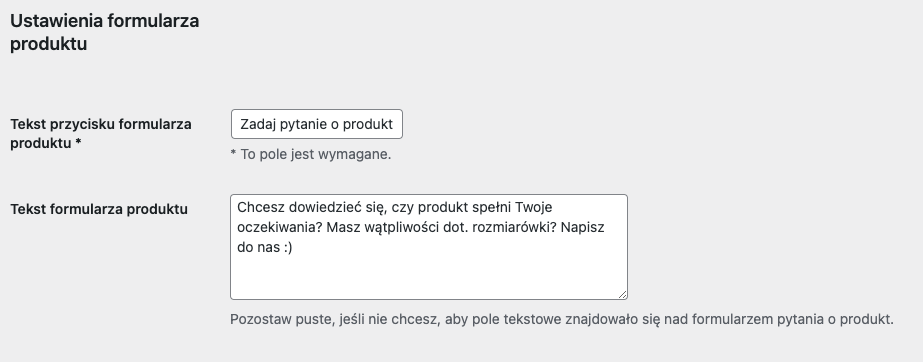Image resolution: width=923 pixels, height=362 pixels.
Task: Click the word 'Twoje' in textarea
Action: (x=533, y=207)
